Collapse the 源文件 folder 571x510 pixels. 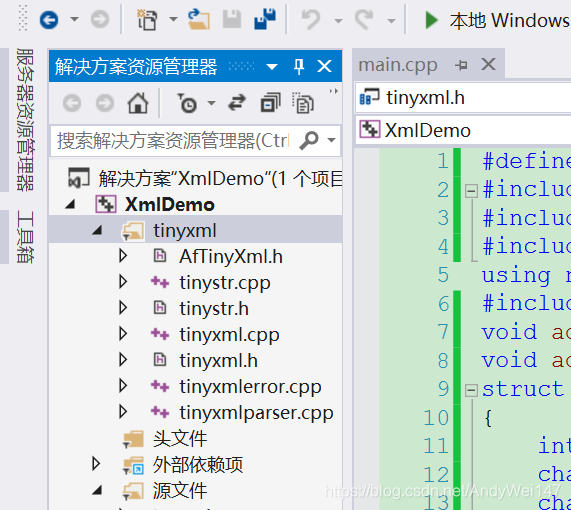(97, 490)
